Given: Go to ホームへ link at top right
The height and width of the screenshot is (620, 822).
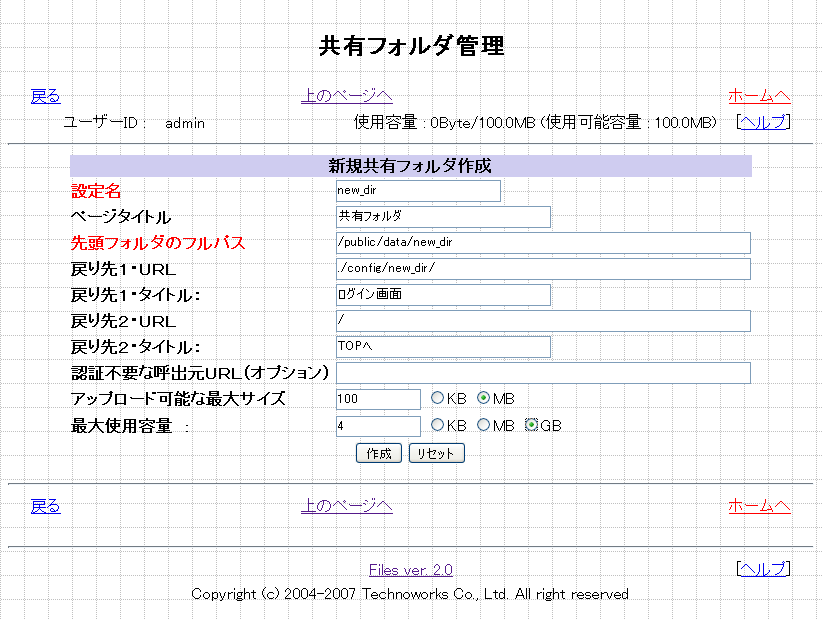Looking at the screenshot, I should pos(759,96).
